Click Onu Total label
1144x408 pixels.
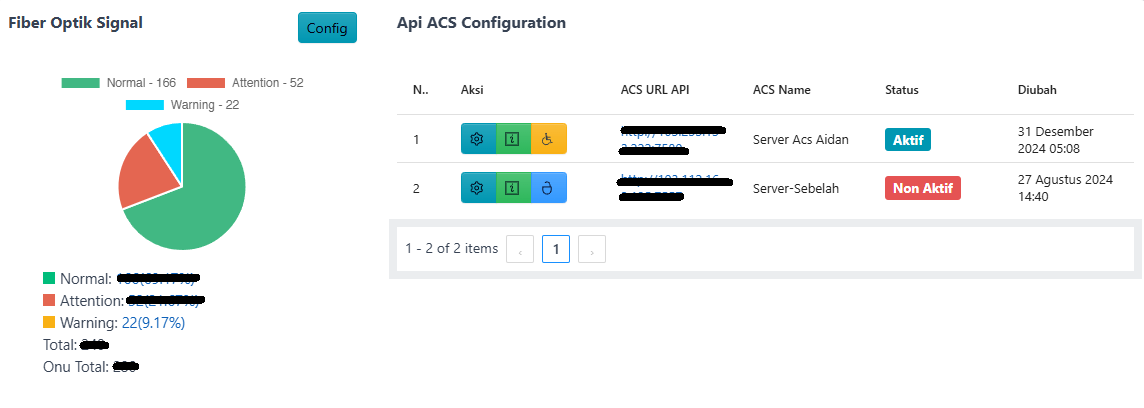click(x=76, y=366)
